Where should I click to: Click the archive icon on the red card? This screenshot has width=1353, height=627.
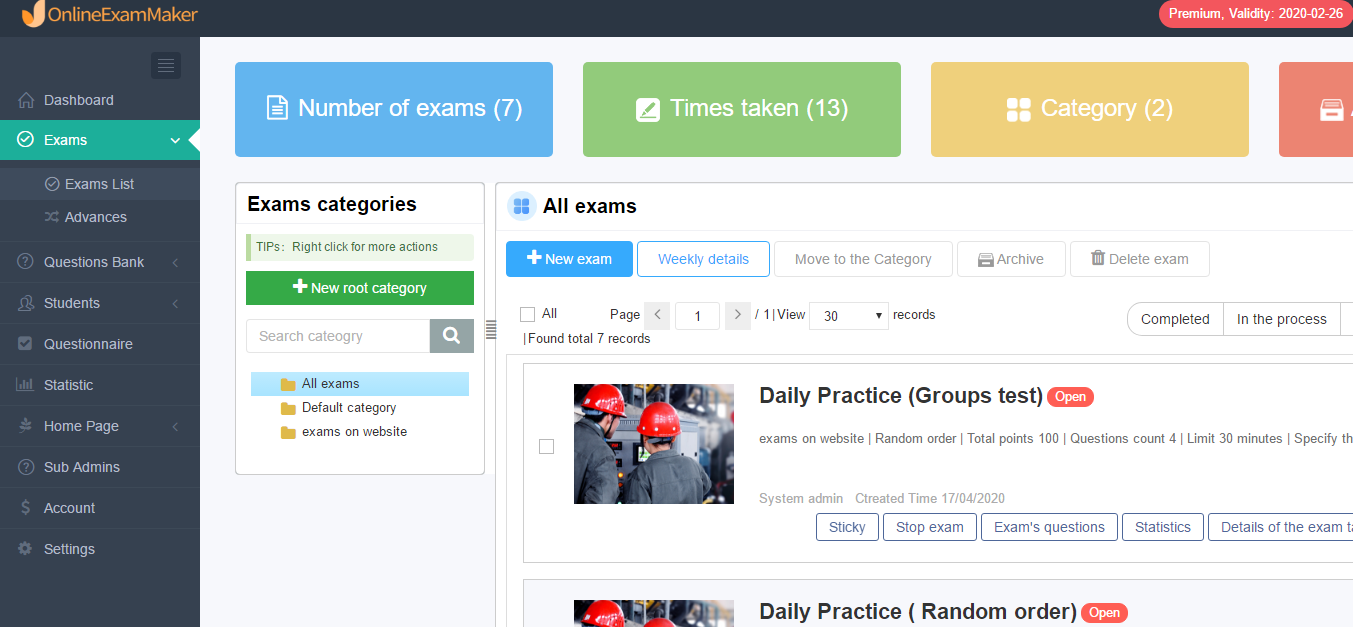click(x=1331, y=110)
